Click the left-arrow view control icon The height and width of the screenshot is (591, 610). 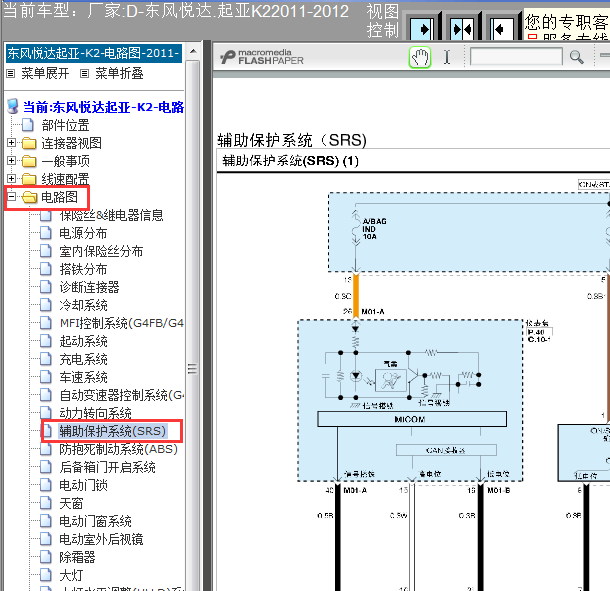tap(501, 29)
